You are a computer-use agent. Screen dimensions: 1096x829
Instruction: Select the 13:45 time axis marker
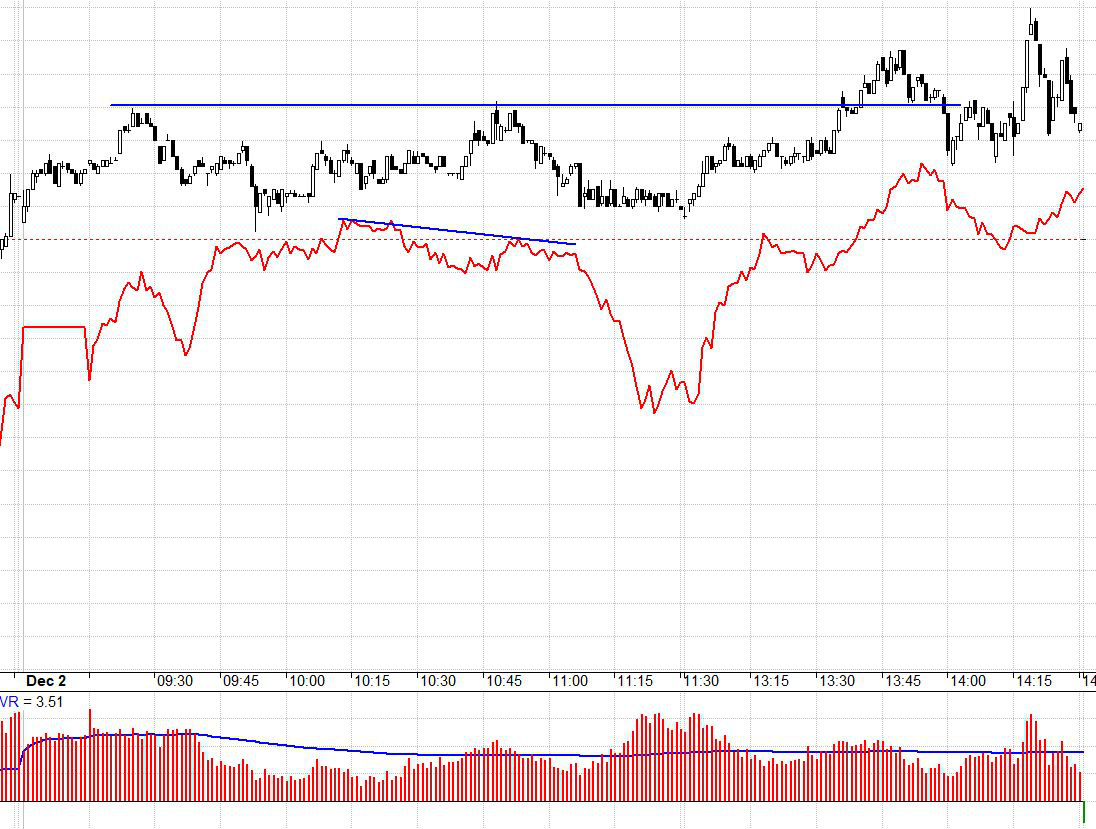(902, 681)
